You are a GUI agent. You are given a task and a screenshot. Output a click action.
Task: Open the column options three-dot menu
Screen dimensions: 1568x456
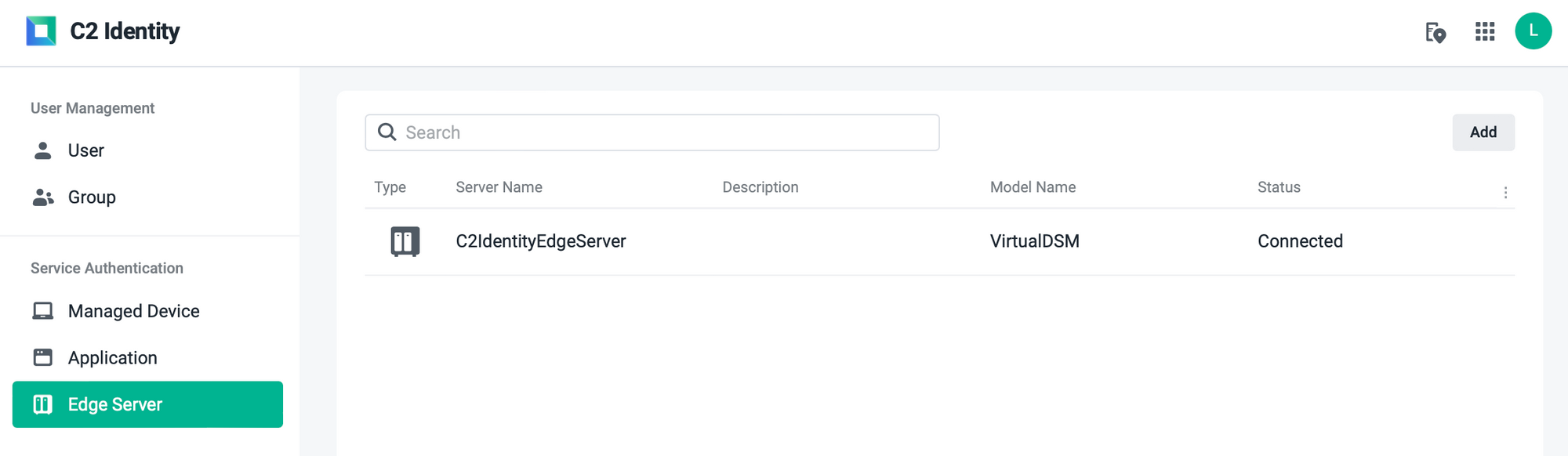[x=1504, y=193]
